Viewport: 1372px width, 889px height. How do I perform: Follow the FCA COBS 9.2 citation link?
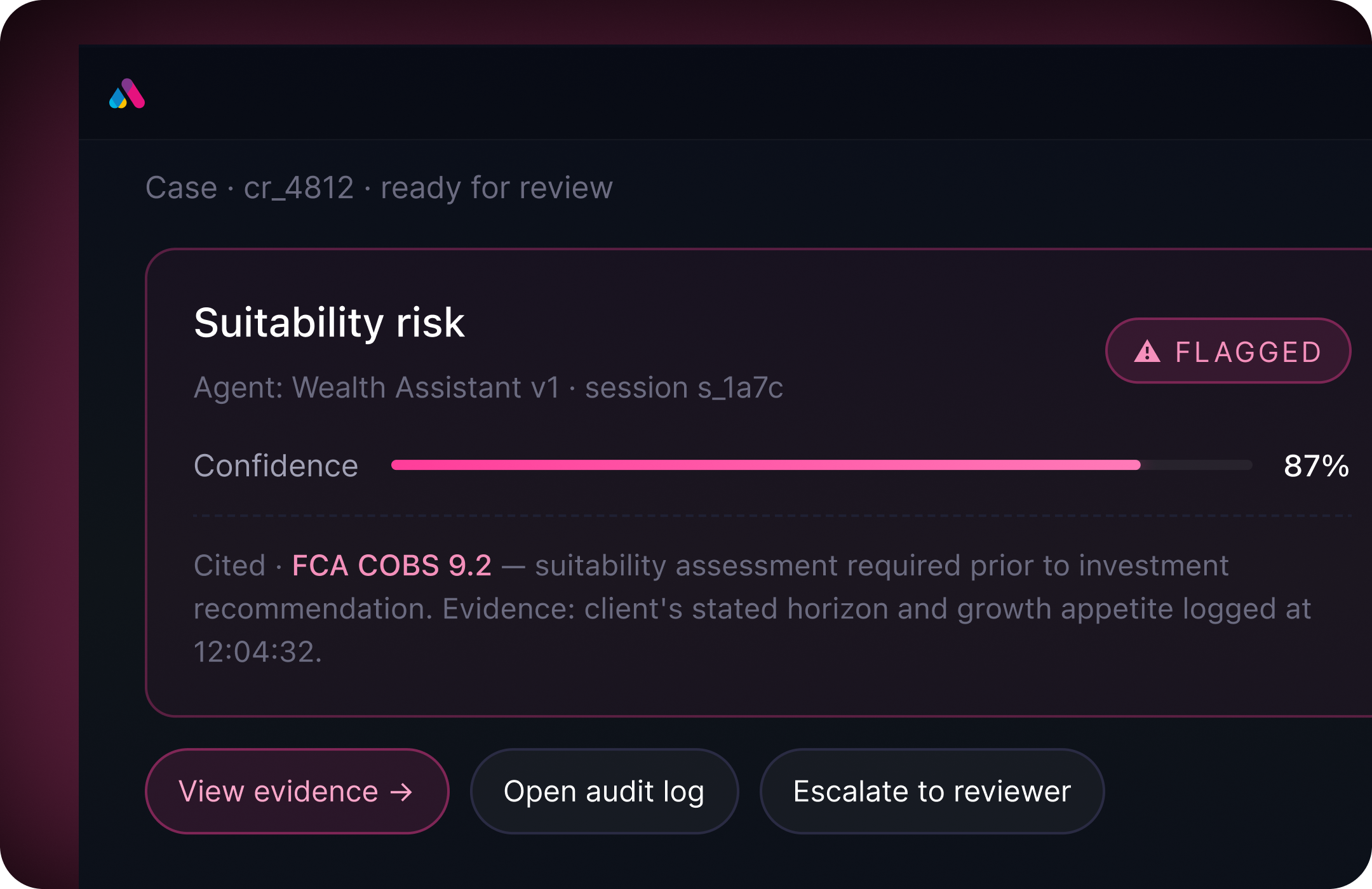point(392,565)
